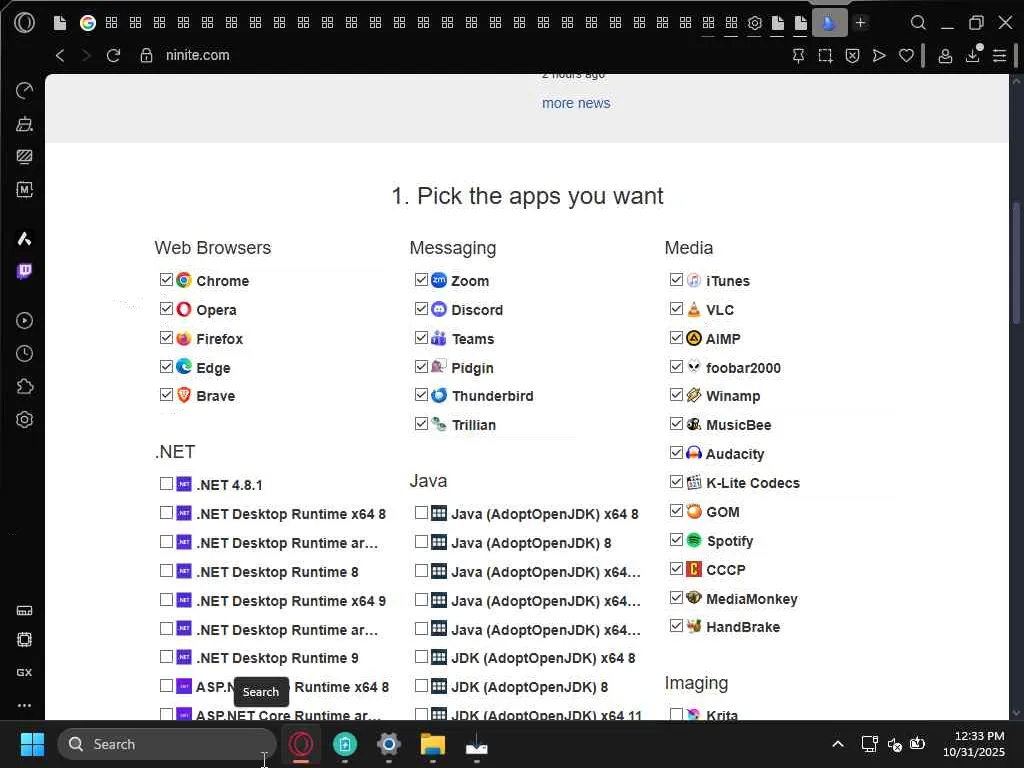The width and height of the screenshot is (1024, 768).
Task: Uncheck the Opera checkbox
Action: pos(166,309)
